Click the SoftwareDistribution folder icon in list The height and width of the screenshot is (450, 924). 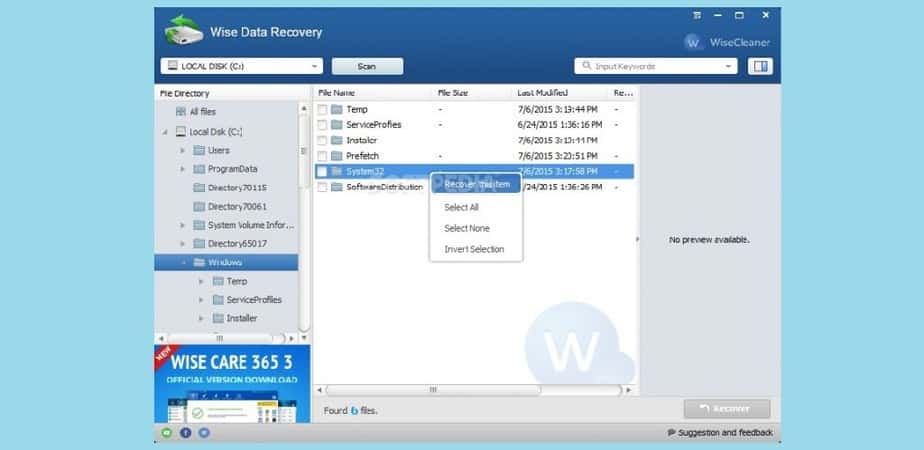click(336, 187)
